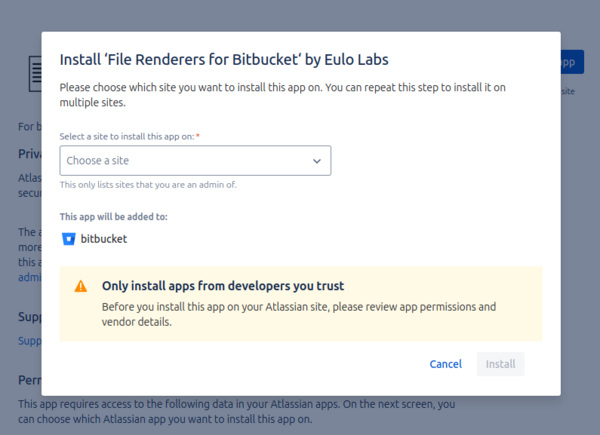Click the orange warning triangle icon
The width and height of the screenshot is (600, 435).
pos(81,287)
